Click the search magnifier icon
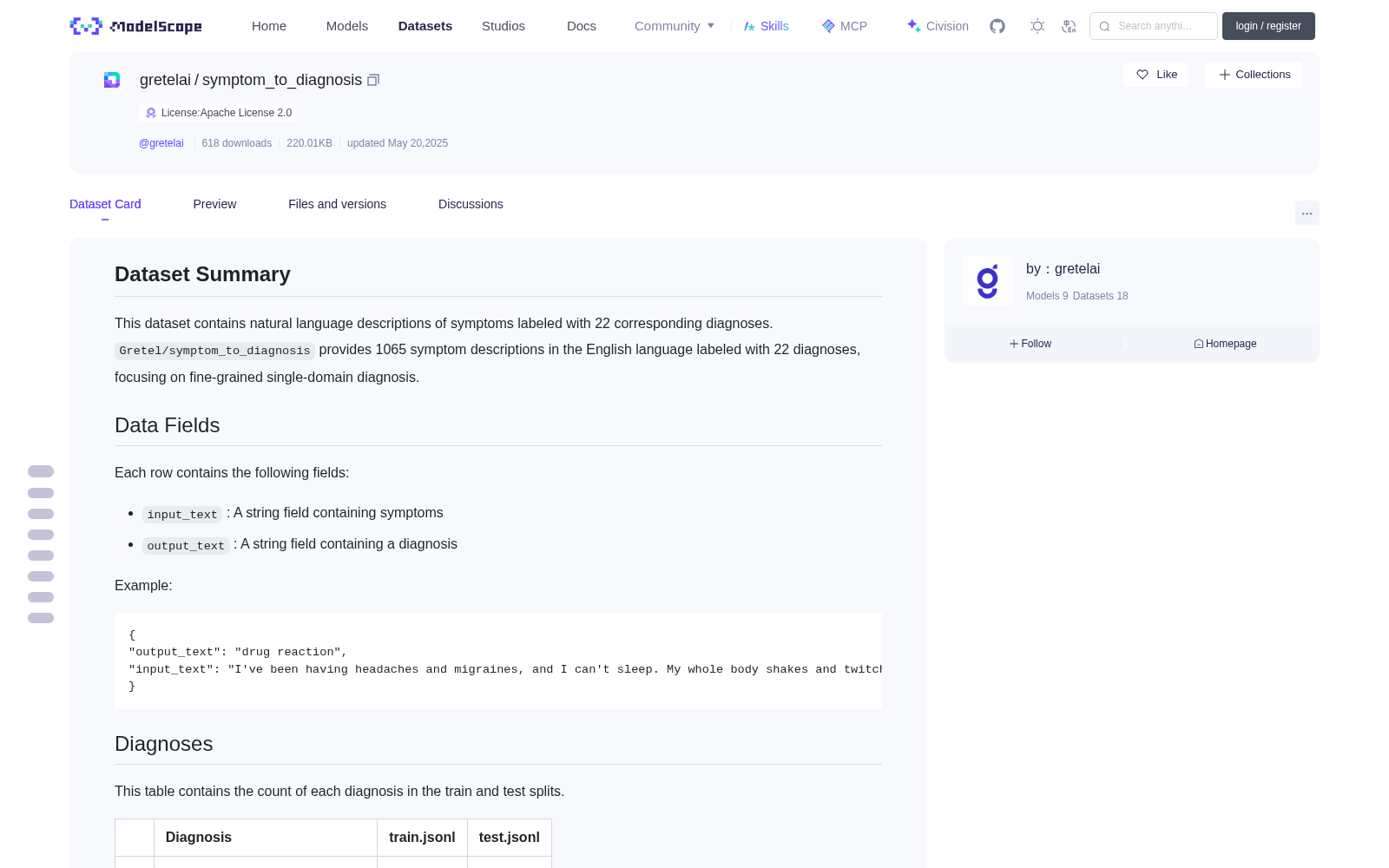This screenshot has width=1389, height=868. click(x=1104, y=26)
